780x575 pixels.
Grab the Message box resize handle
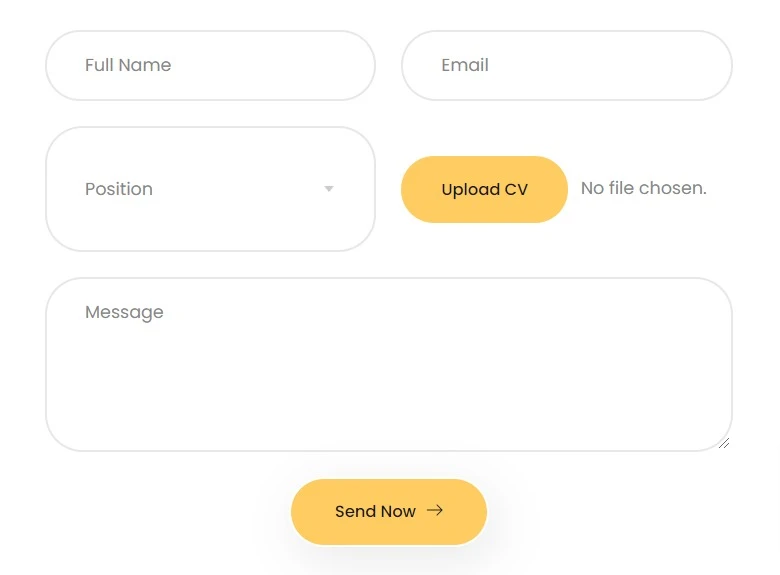pos(724,443)
